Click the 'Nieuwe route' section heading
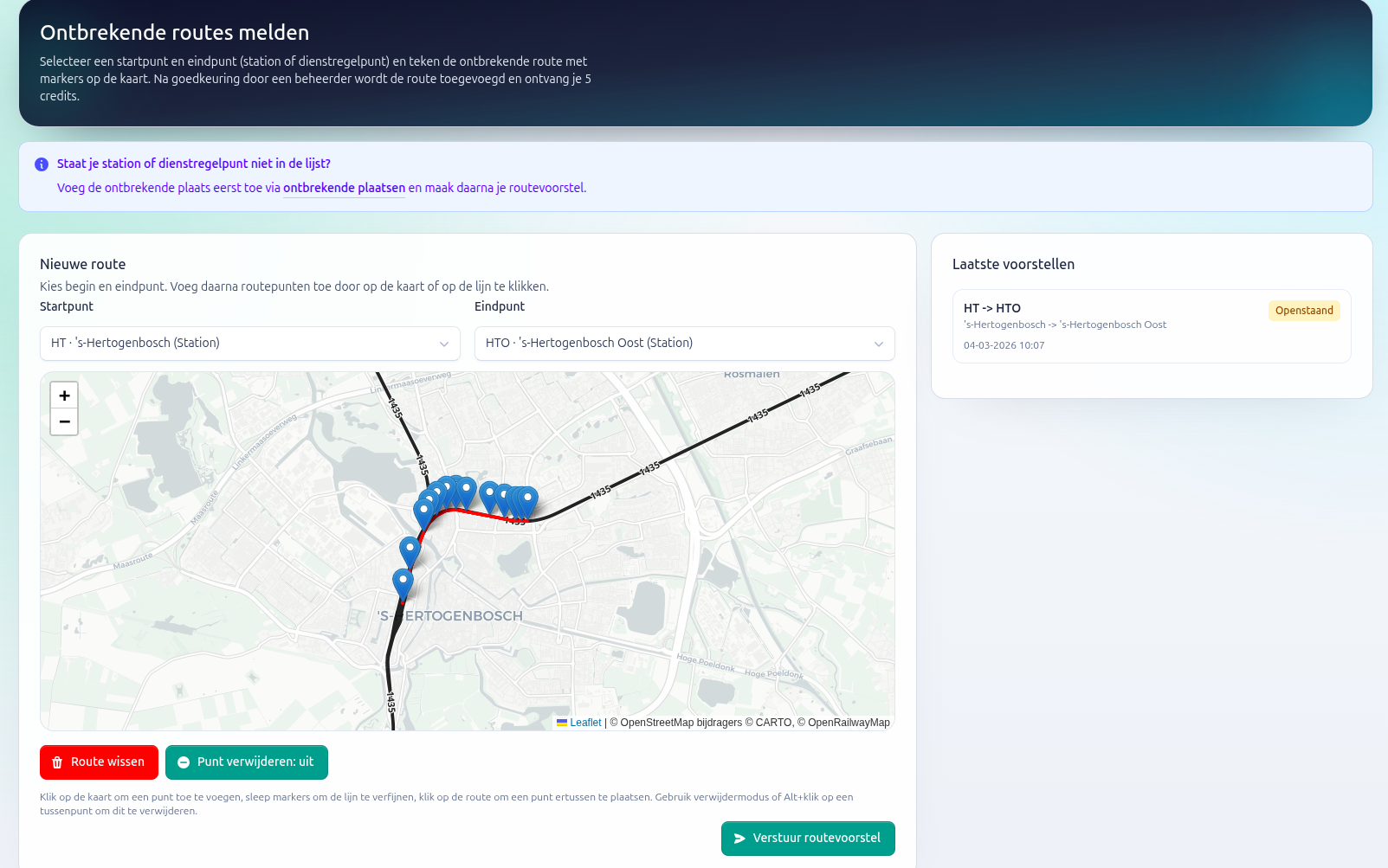 point(83,264)
